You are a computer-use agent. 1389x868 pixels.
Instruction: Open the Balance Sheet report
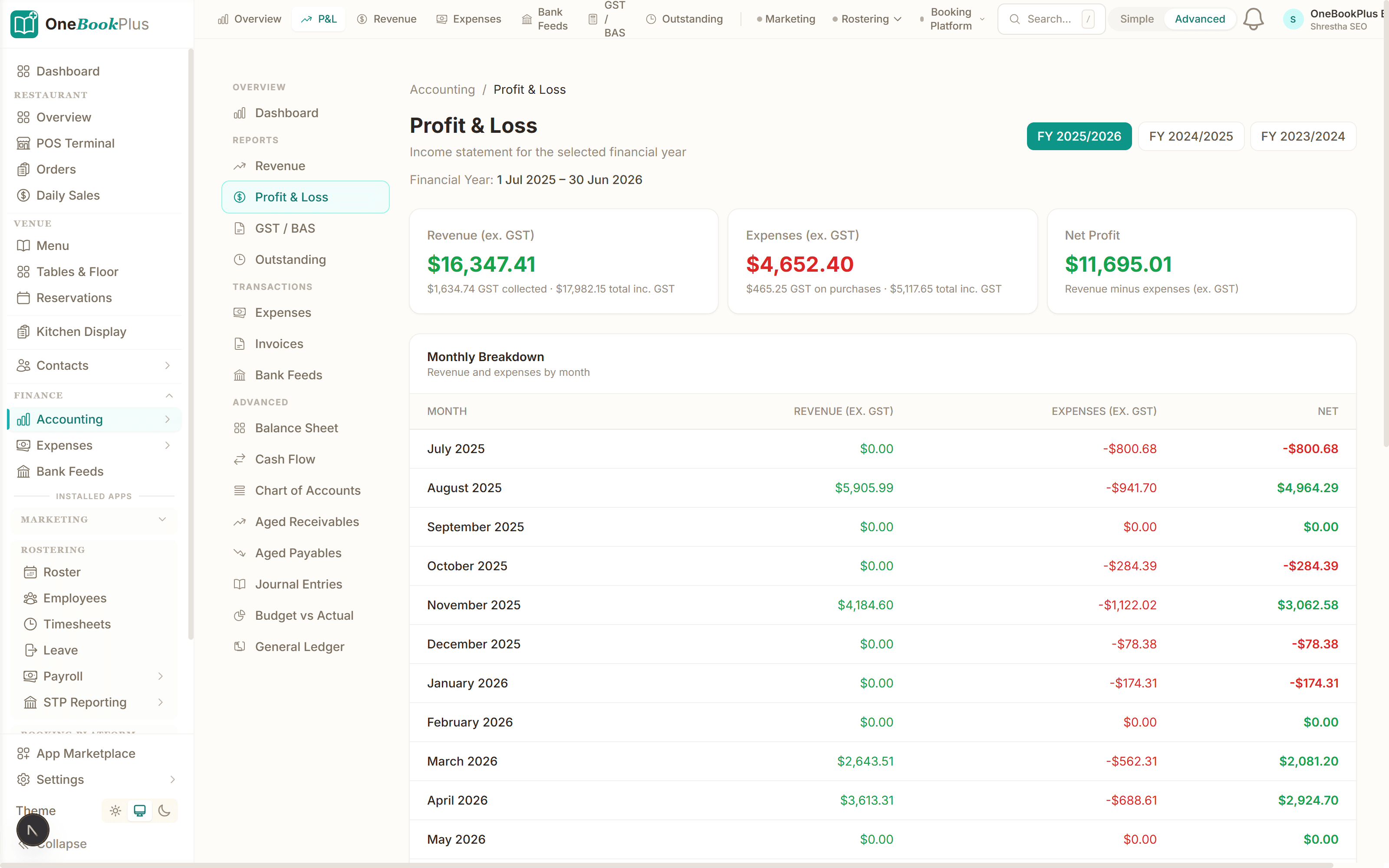click(297, 427)
